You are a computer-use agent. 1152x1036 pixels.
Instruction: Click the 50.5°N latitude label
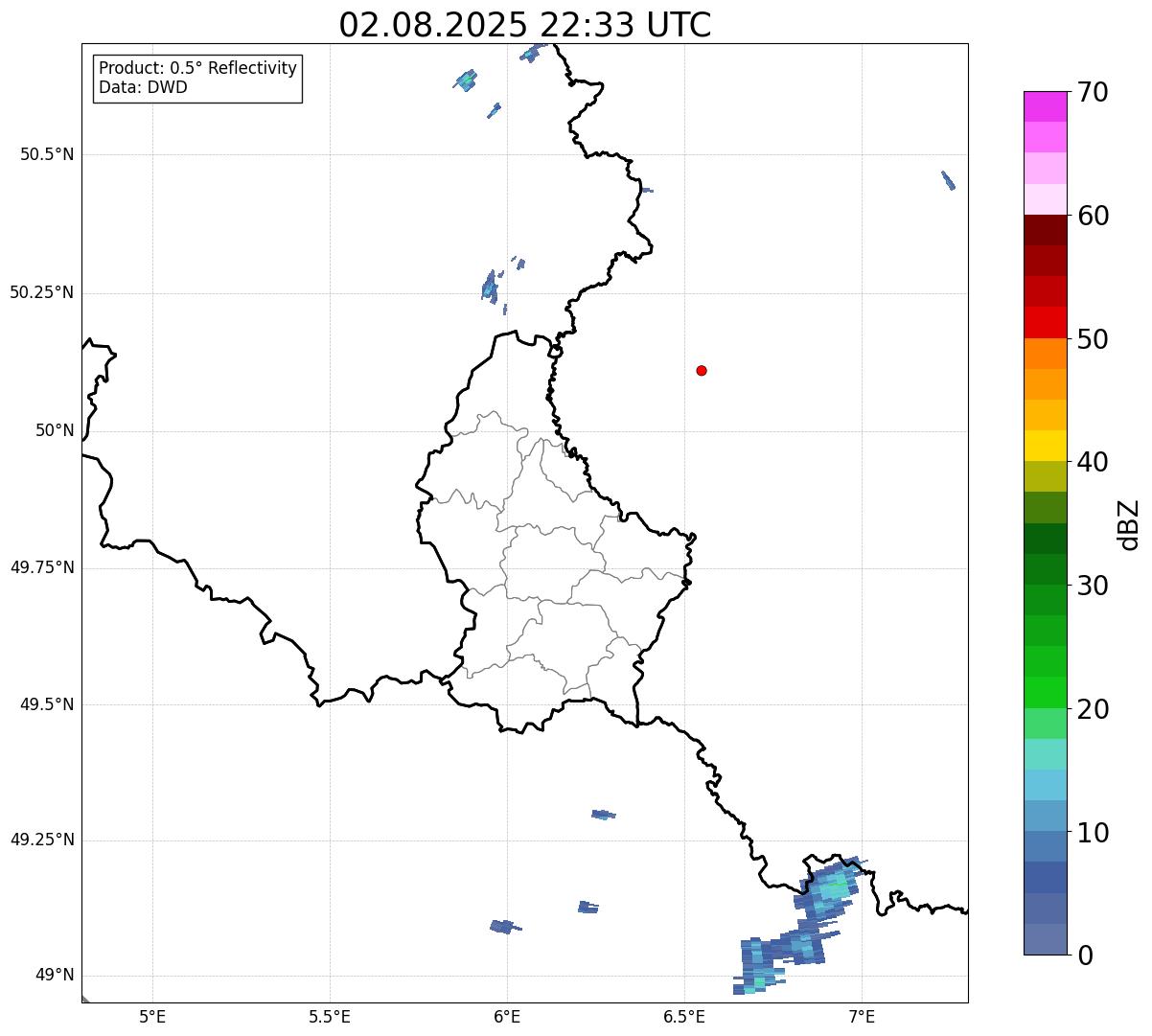[x=47, y=154]
